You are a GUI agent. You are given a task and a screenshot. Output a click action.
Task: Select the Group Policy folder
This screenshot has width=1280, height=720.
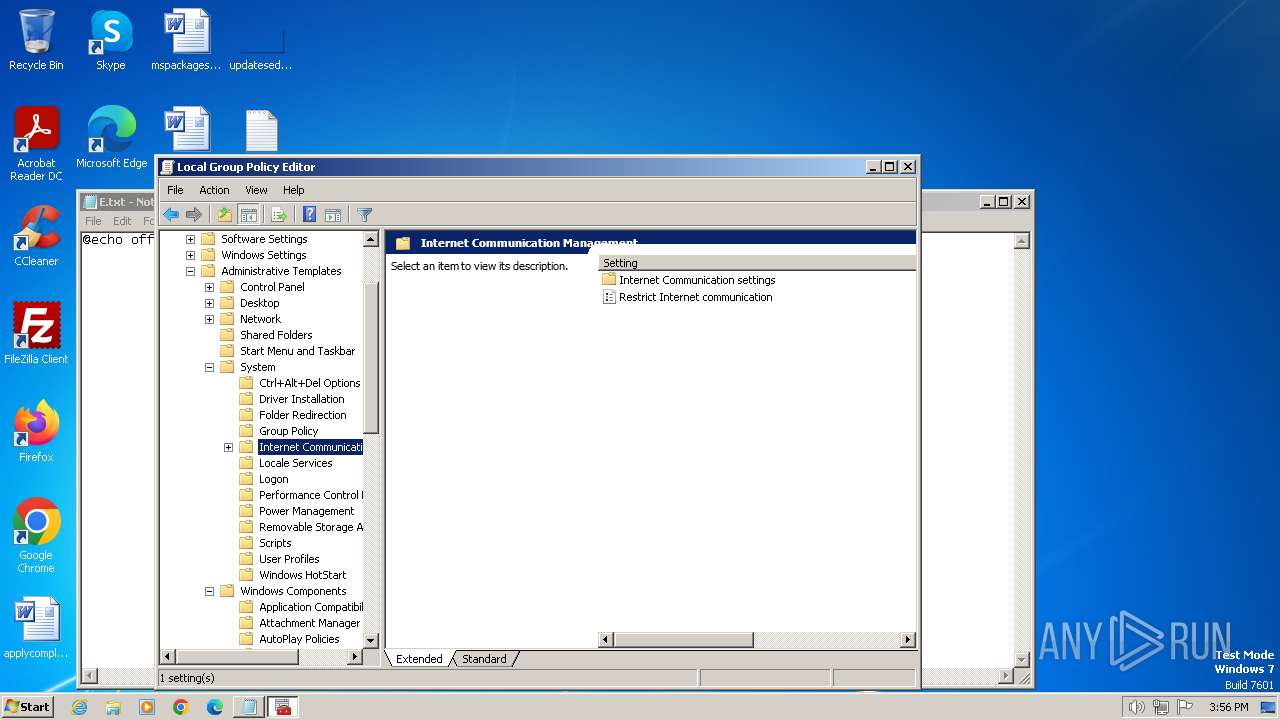(288, 431)
